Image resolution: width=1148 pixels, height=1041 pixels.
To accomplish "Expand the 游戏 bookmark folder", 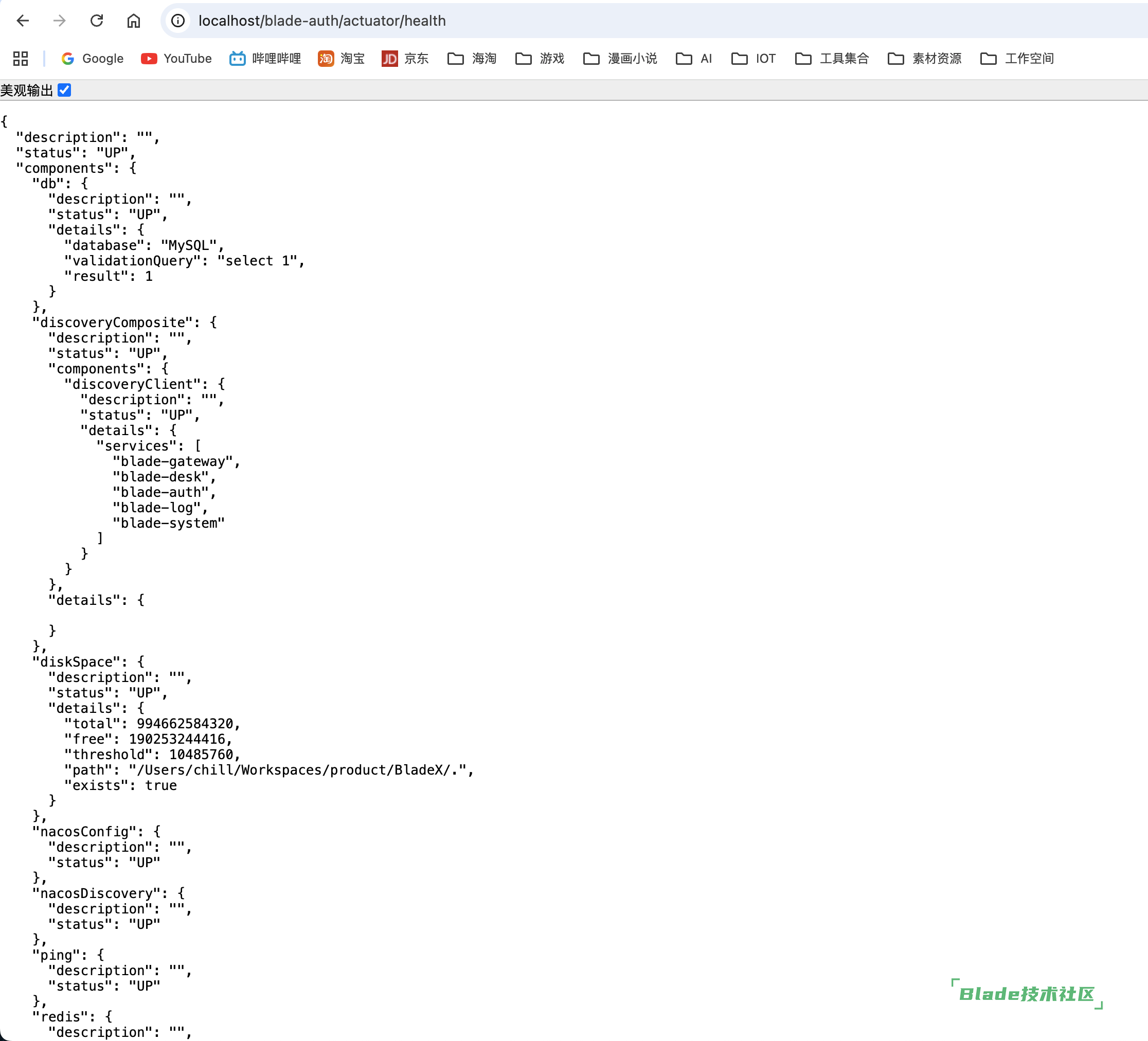I will [x=540, y=59].
